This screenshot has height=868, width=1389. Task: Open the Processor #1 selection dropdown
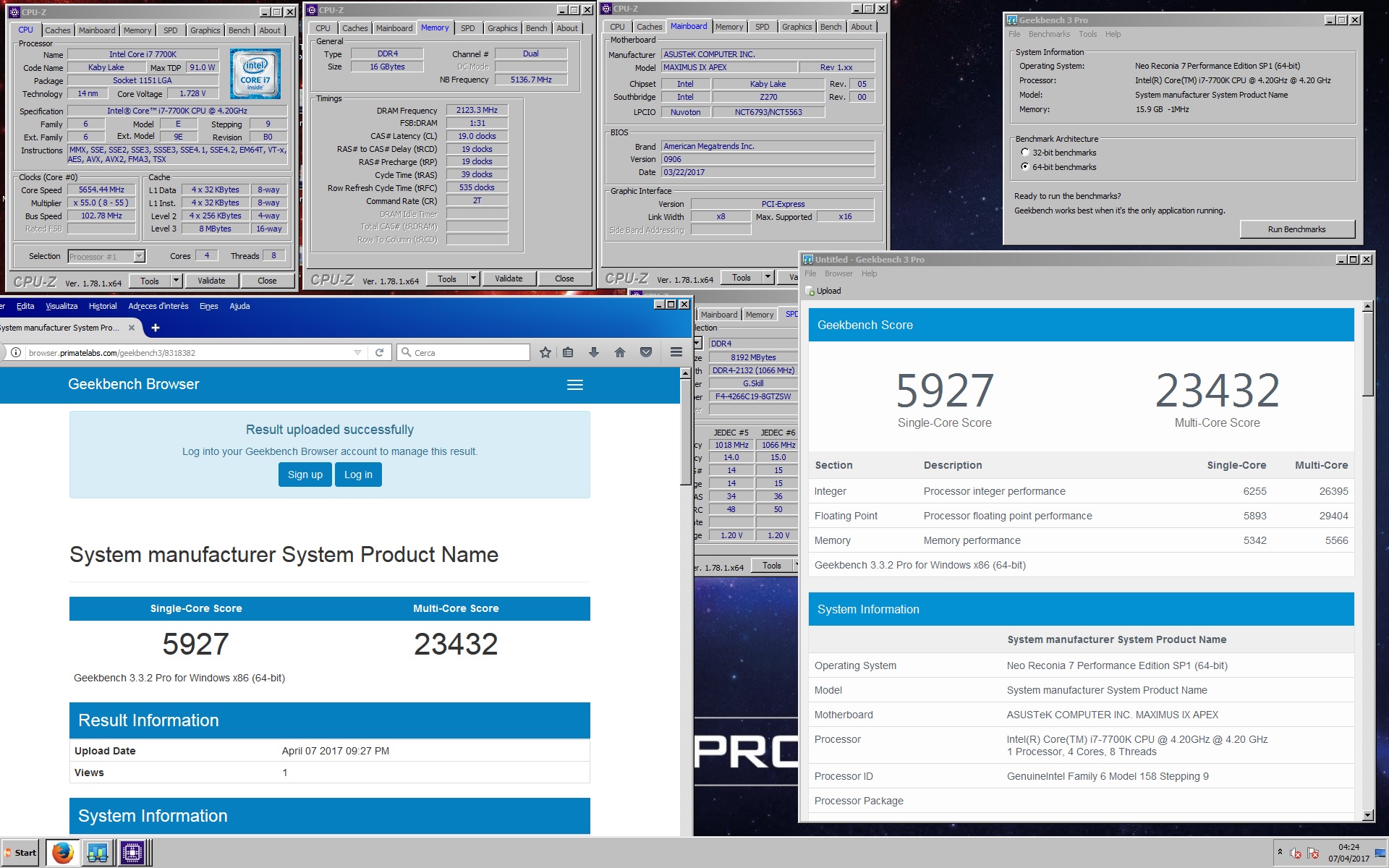[x=139, y=256]
